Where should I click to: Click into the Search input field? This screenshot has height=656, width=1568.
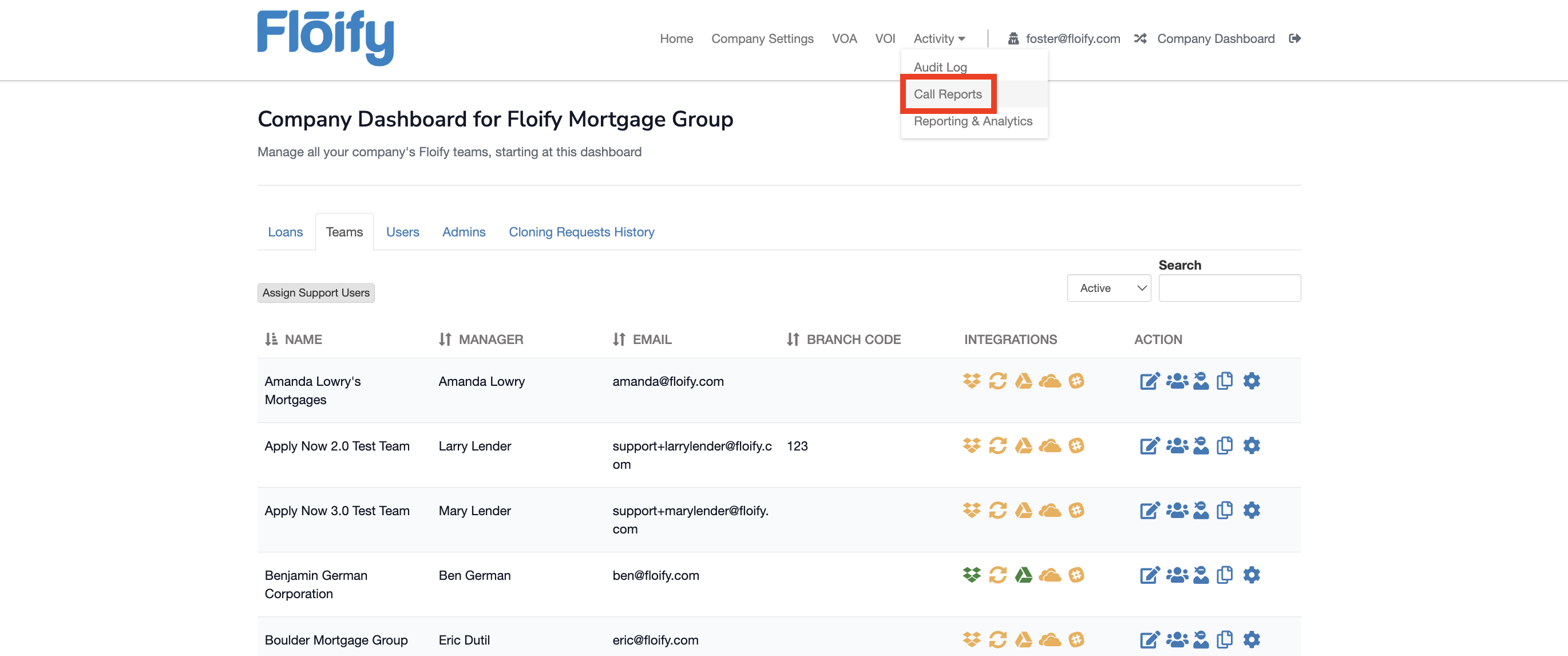[x=1230, y=288]
